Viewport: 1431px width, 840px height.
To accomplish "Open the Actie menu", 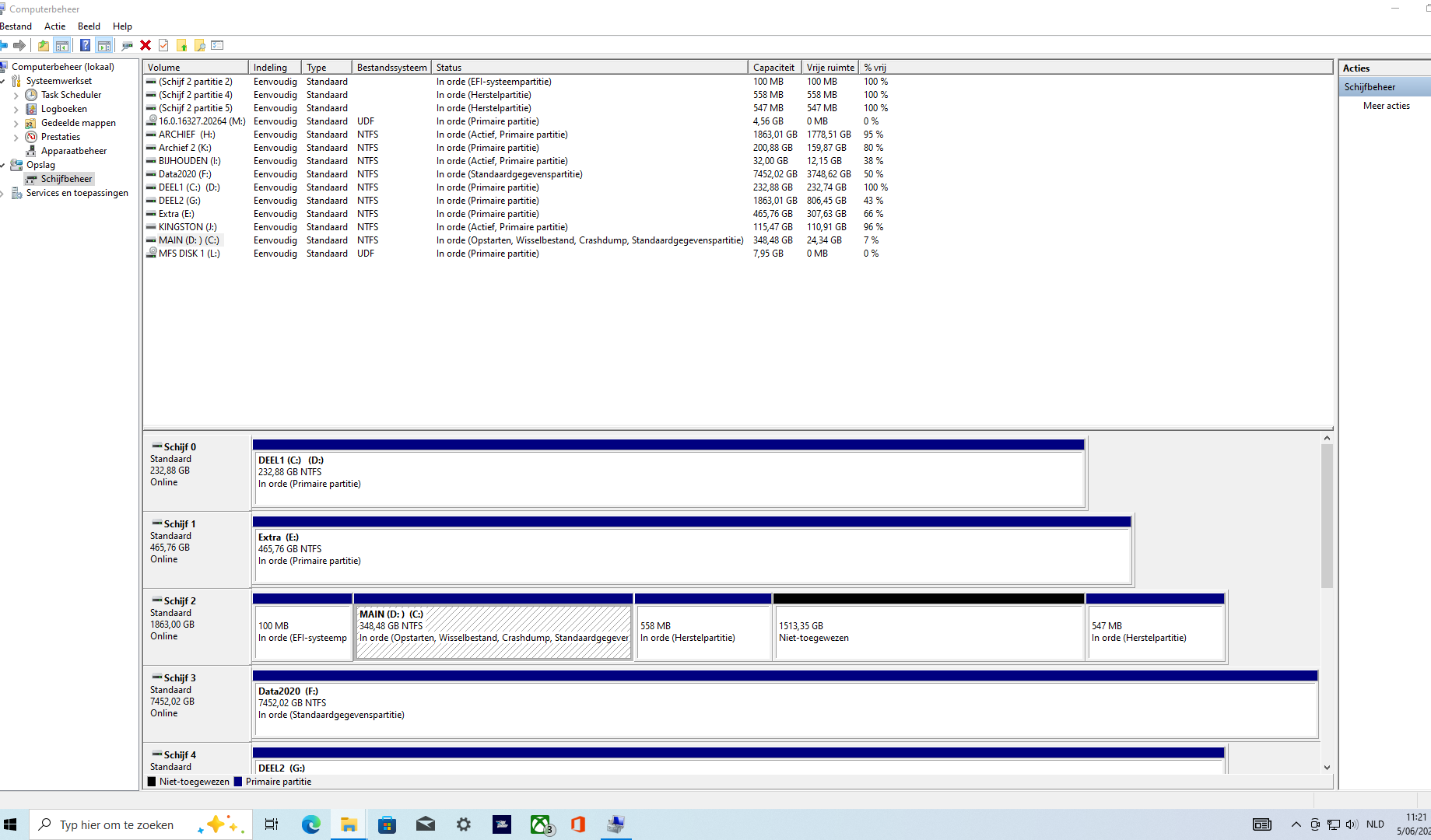I will coord(54,26).
